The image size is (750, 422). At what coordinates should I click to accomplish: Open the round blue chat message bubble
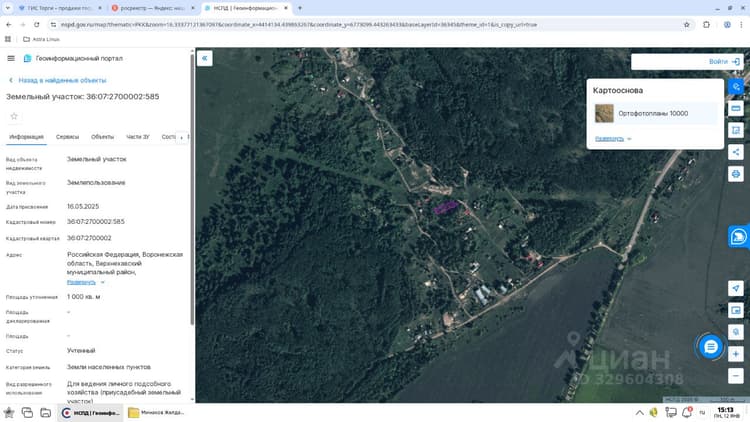pyautogui.click(x=710, y=346)
